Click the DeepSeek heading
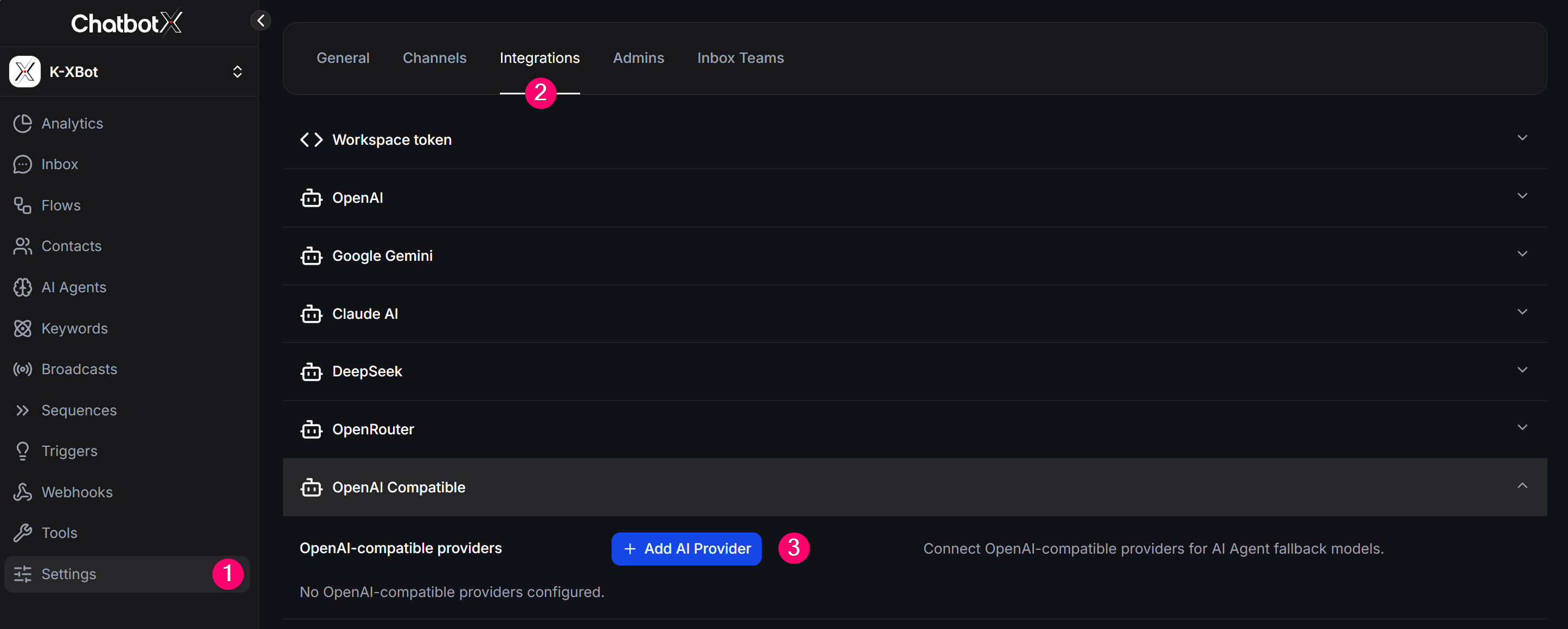The height and width of the screenshot is (629, 1568). 367,371
